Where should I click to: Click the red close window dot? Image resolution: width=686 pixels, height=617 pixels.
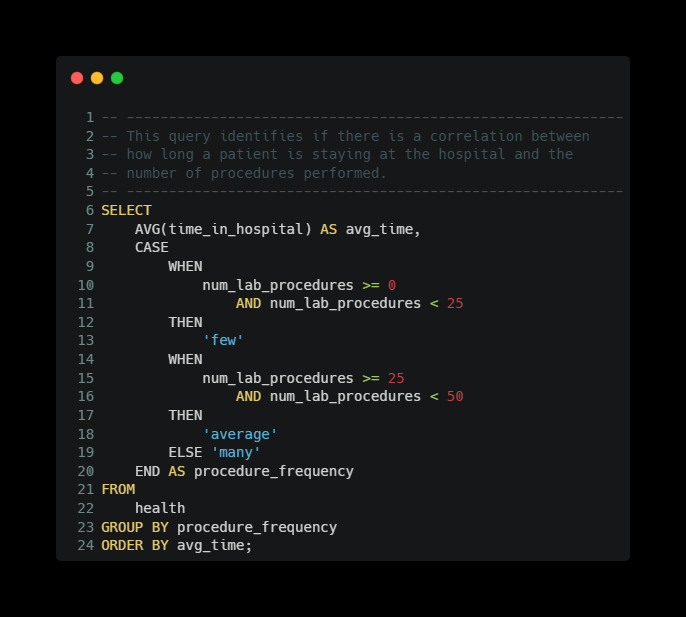click(x=77, y=78)
